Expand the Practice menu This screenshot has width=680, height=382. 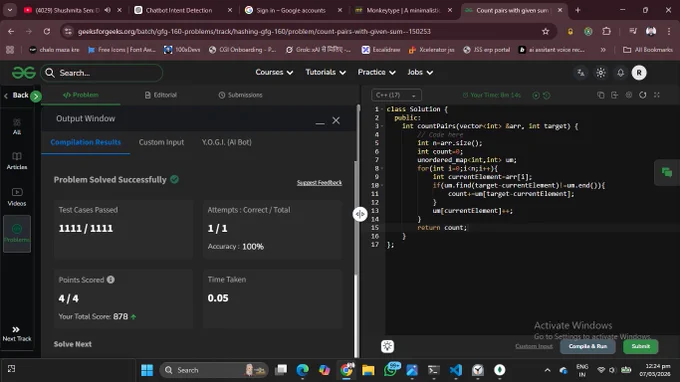(376, 72)
